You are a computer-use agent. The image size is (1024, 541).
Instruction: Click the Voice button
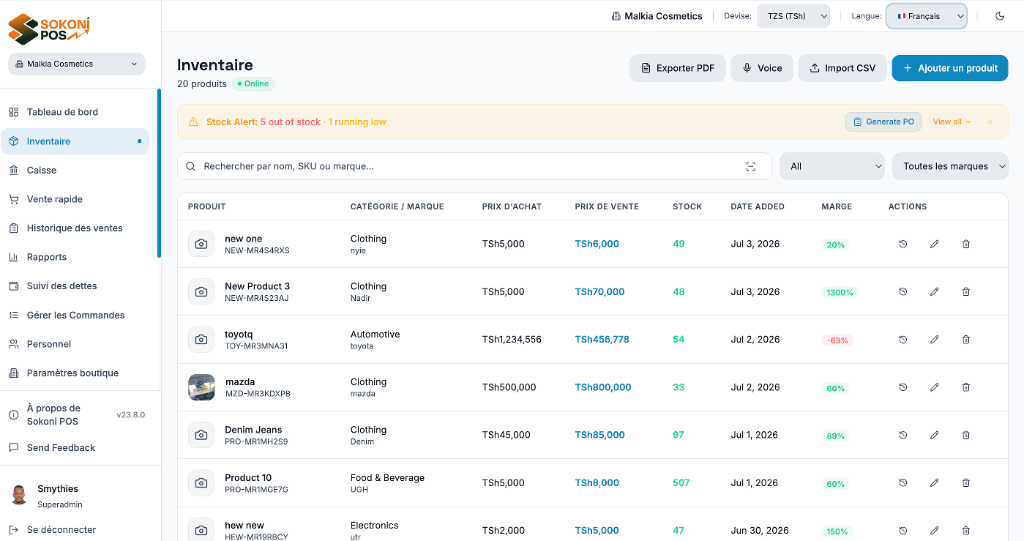(761, 68)
